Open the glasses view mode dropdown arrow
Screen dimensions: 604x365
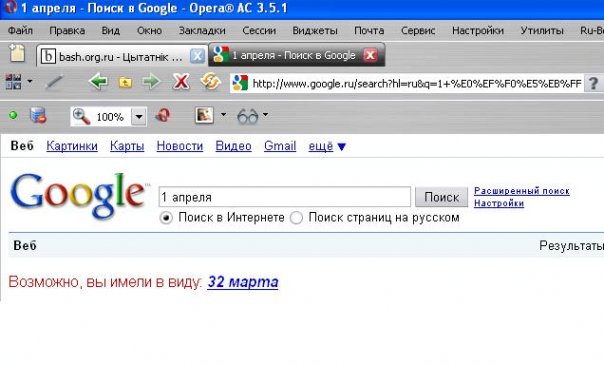pos(265,114)
